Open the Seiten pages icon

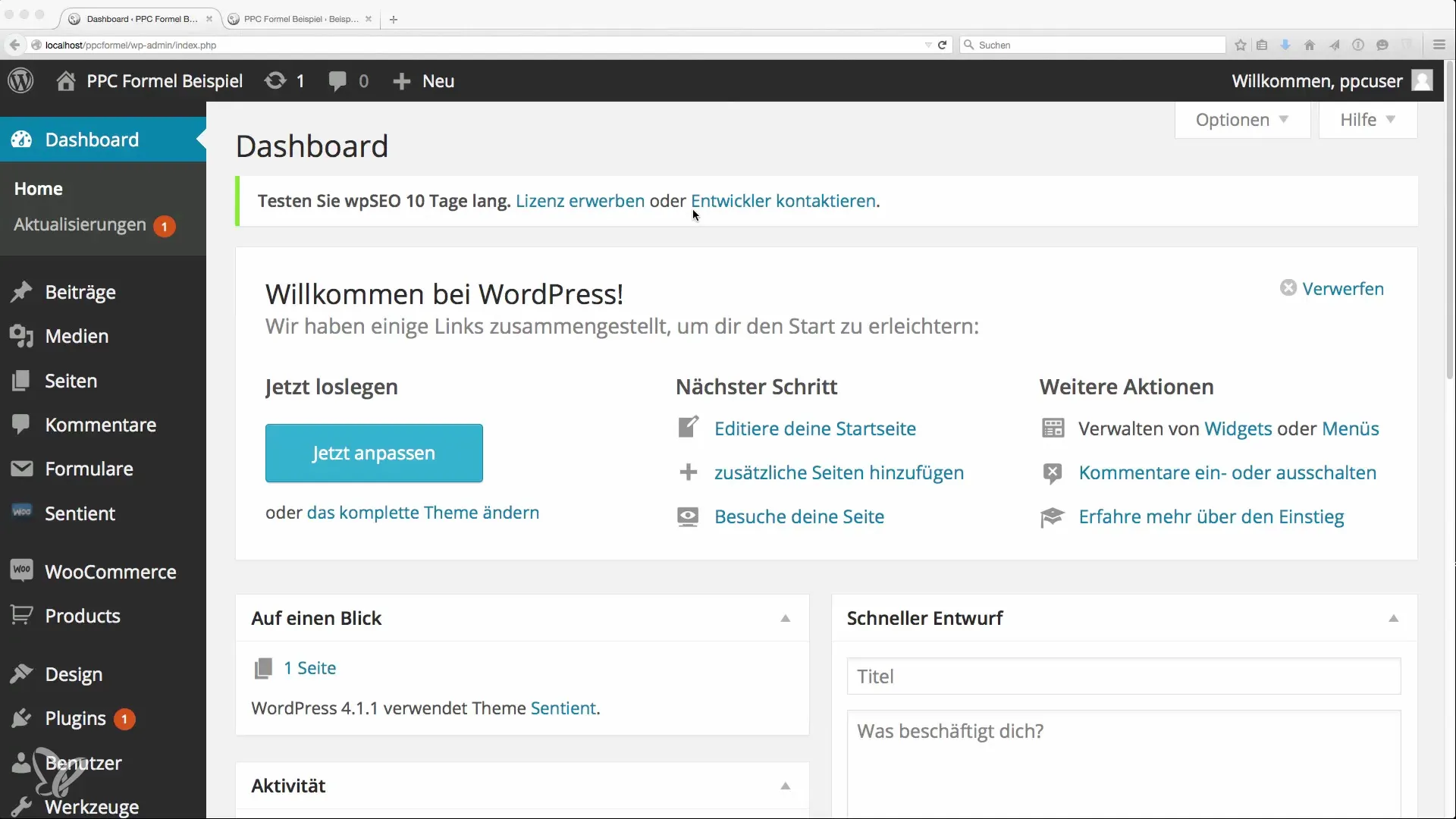pos(21,381)
